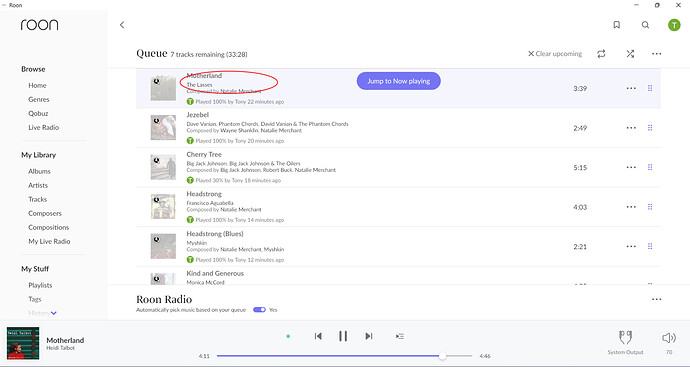Clear upcoming tracks from the queue
Viewport: 690px width, 367px height.
point(555,54)
